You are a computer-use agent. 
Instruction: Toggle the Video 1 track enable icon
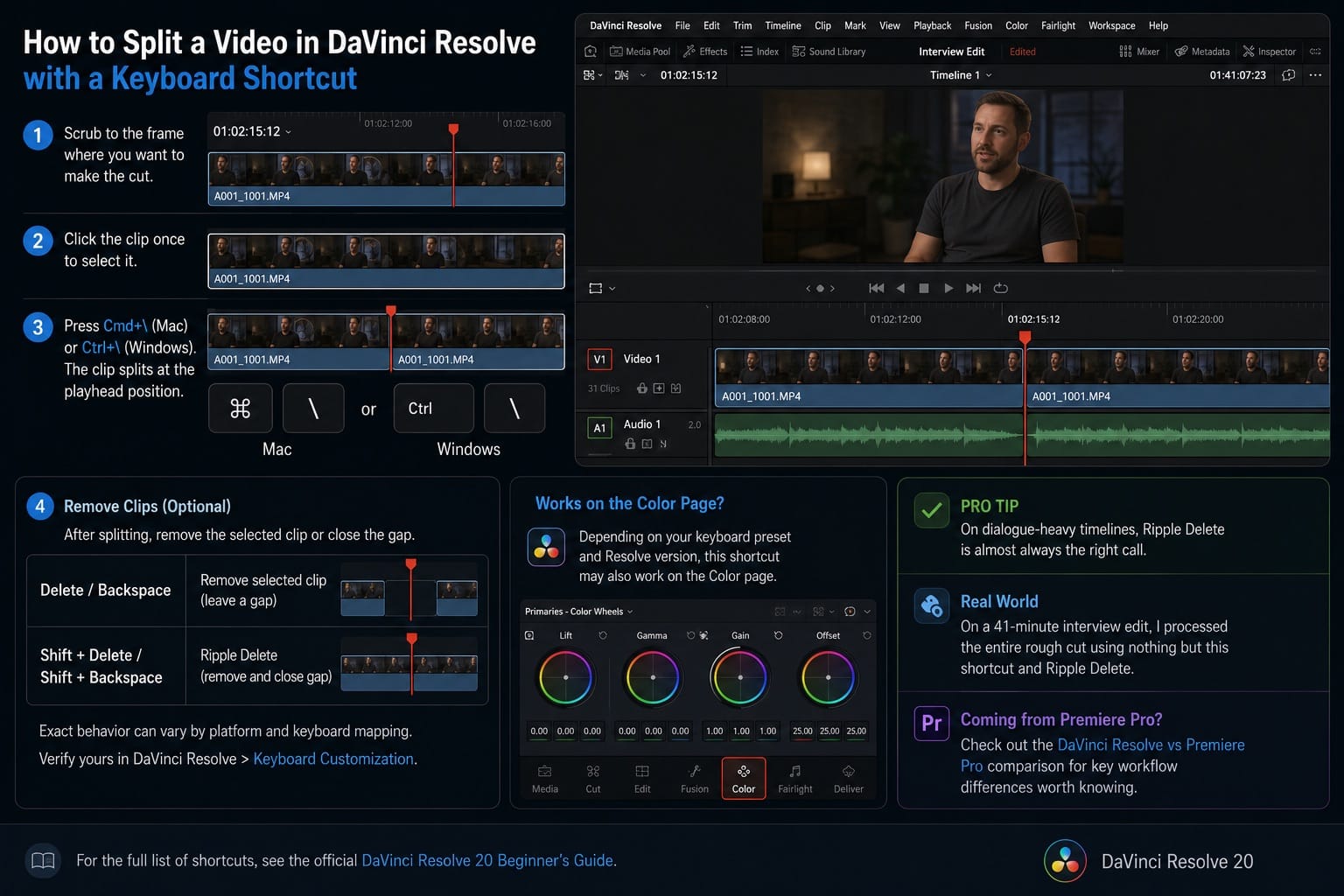coord(675,388)
